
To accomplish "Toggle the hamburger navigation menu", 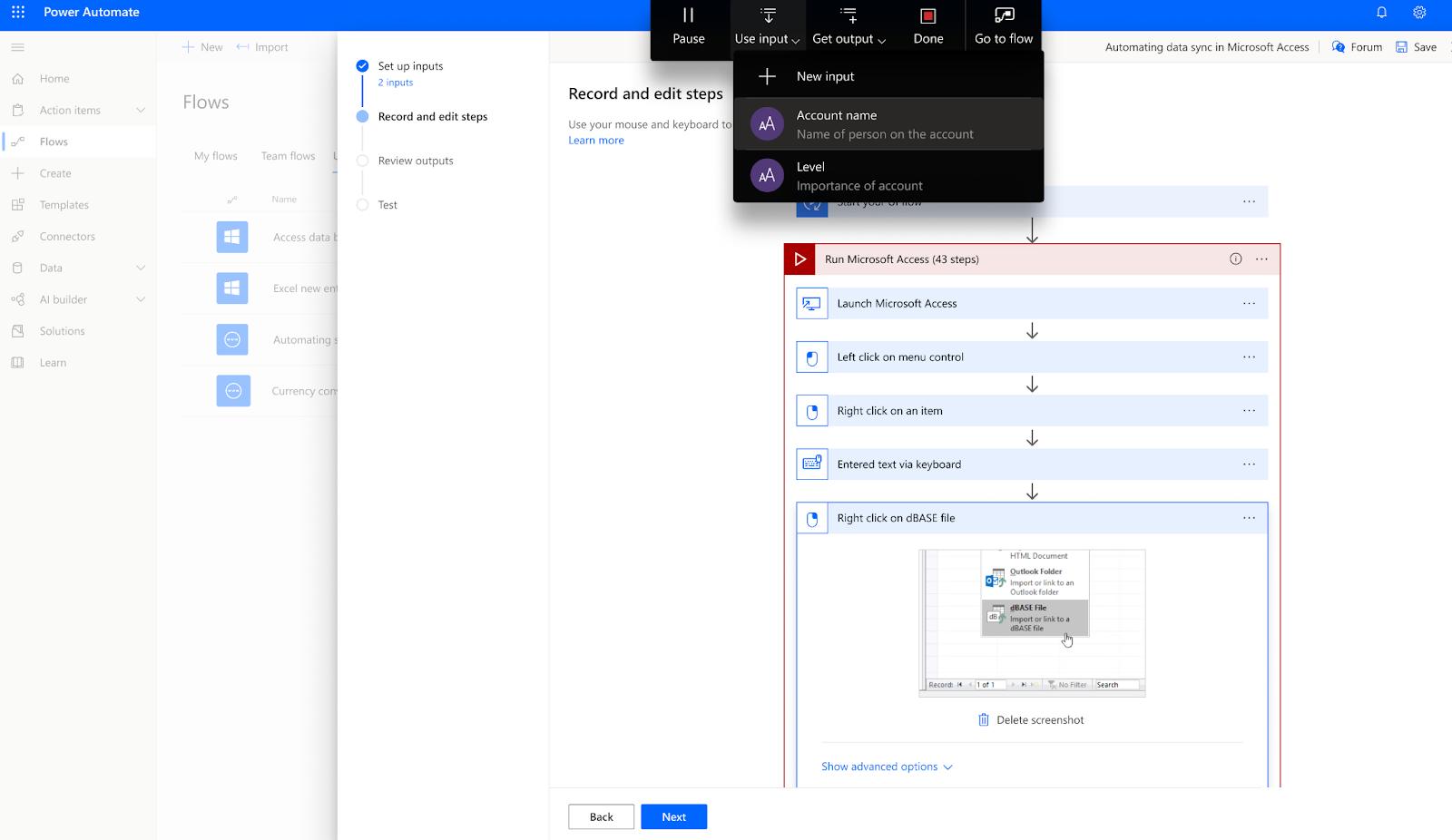I will (x=18, y=47).
